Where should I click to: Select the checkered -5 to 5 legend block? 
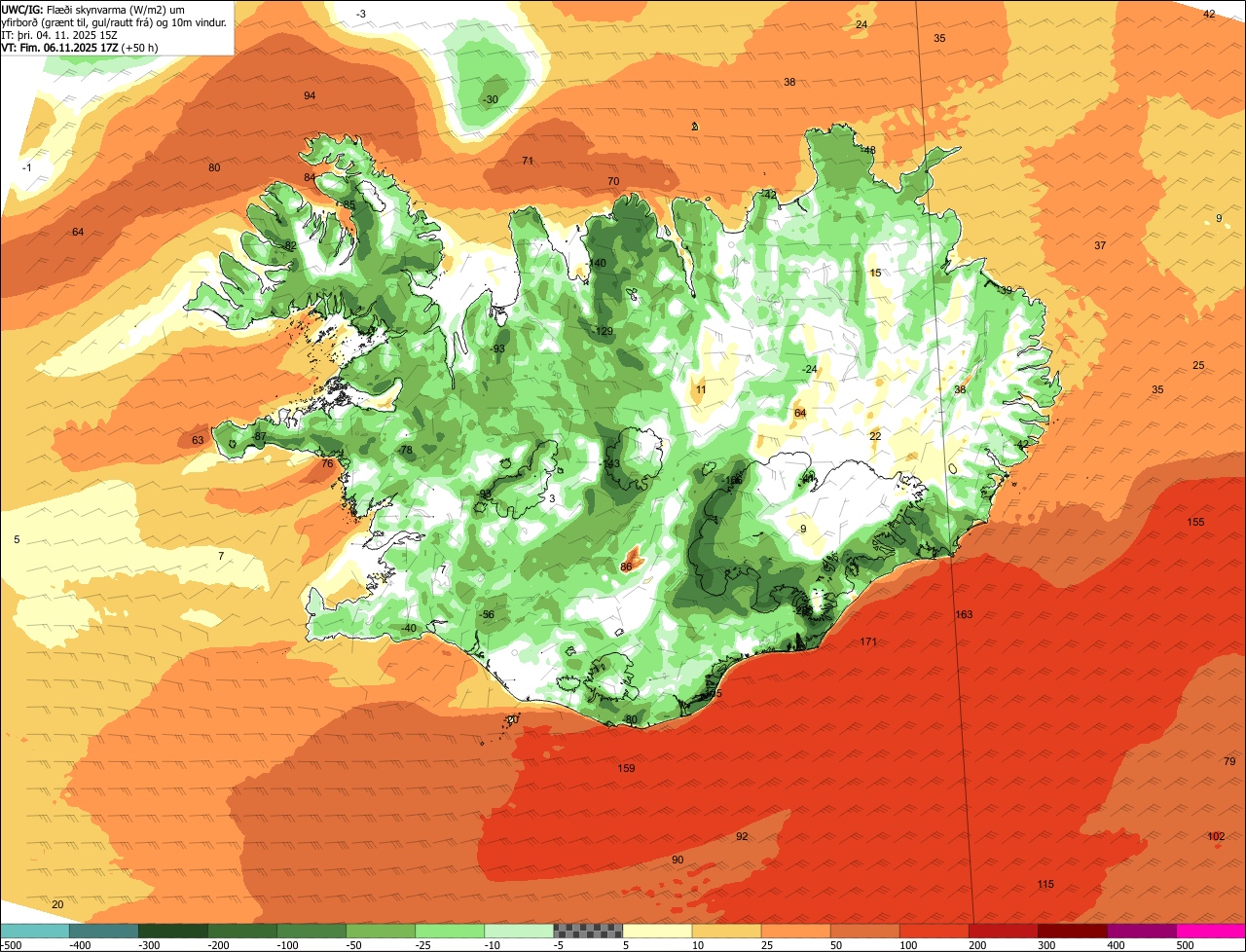click(588, 932)
